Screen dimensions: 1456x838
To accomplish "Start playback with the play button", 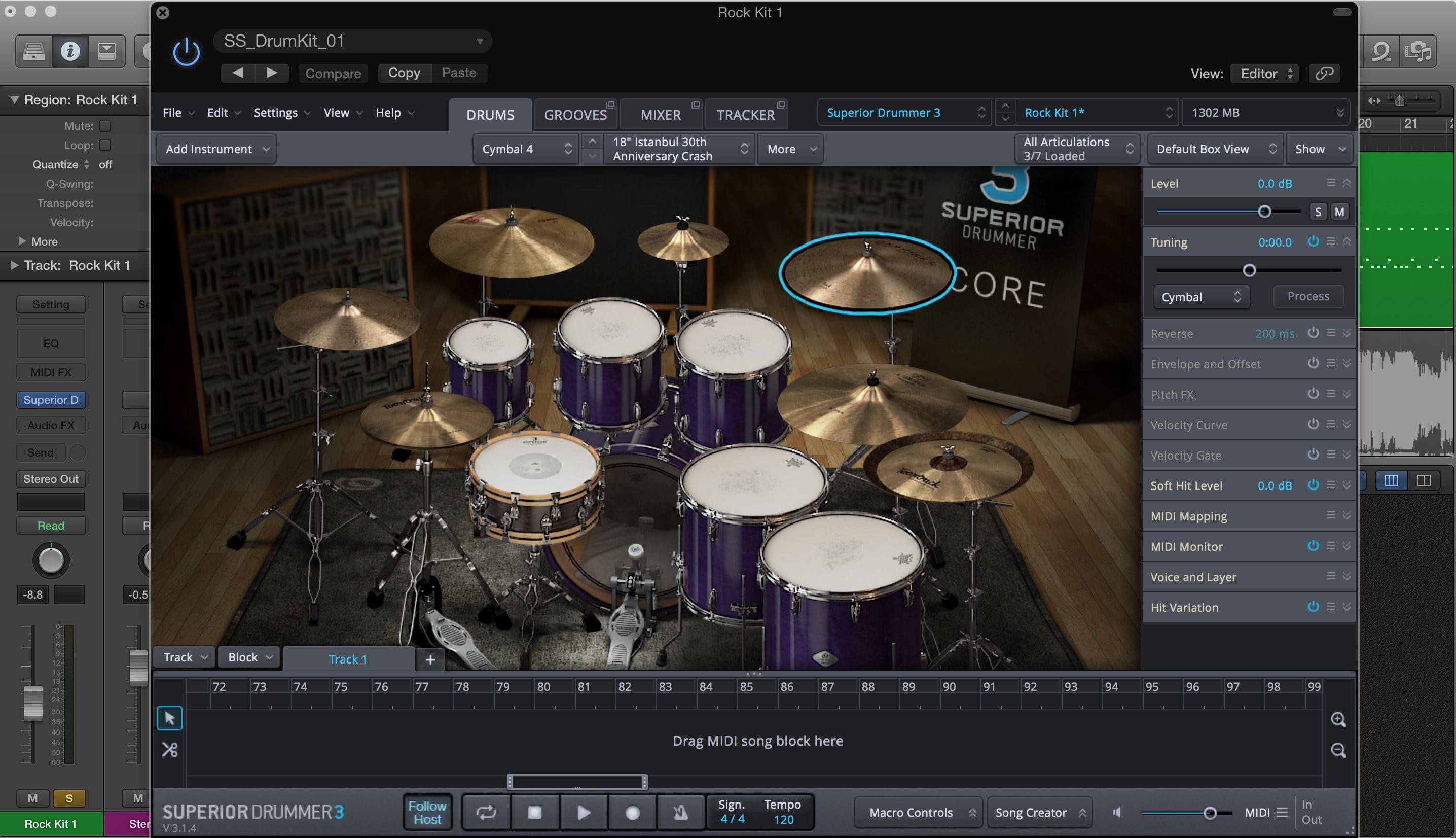I will click(x=584, y=812).
